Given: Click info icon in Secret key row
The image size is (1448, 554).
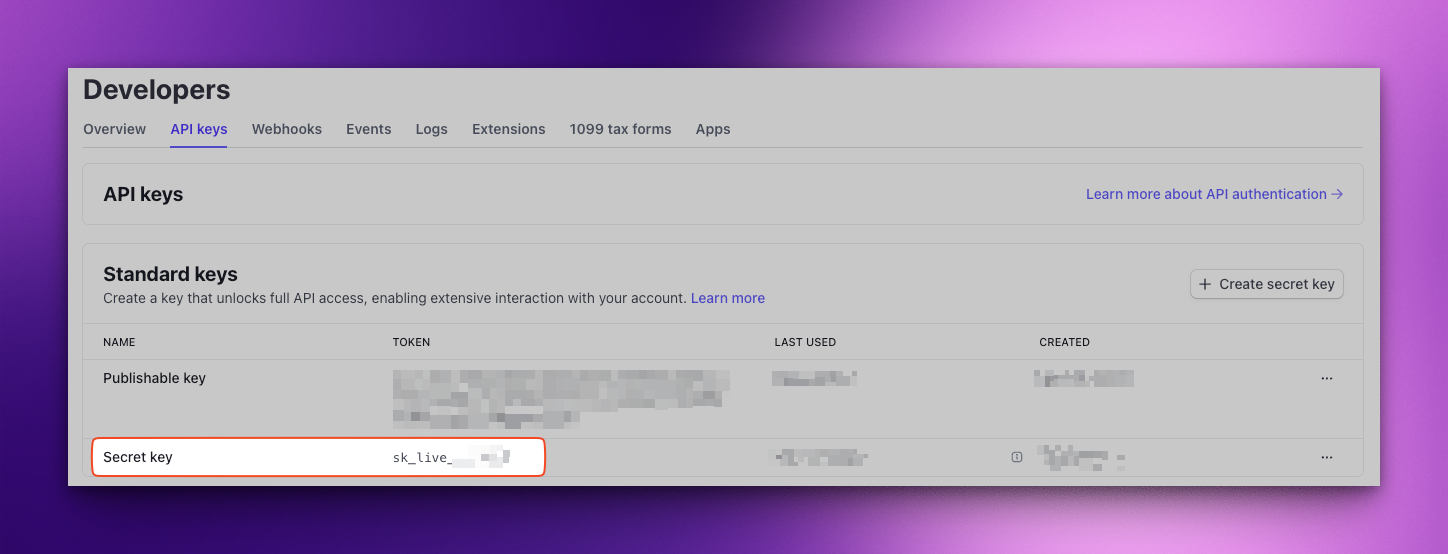Looking at the screenshot, I should pyautogui.click(x=1017, y=457).
